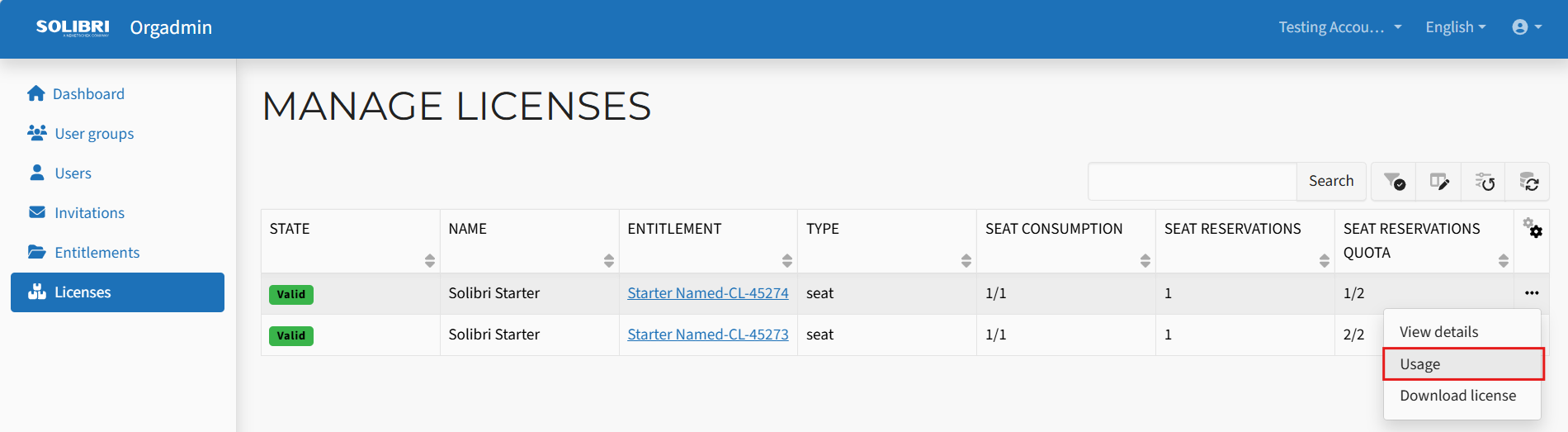This screenshot has width=1568, height=432.
Task: Select Usage from the context menu
Action: click(1463, 364)
